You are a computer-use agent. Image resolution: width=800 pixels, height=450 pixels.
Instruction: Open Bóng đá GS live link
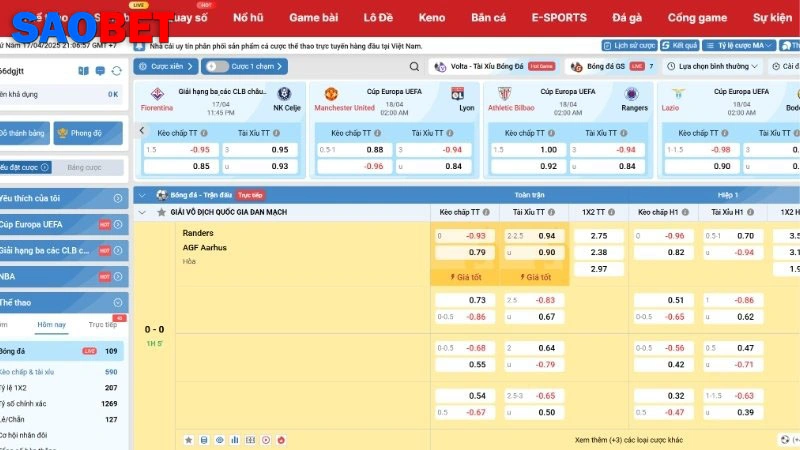point(612,66)
